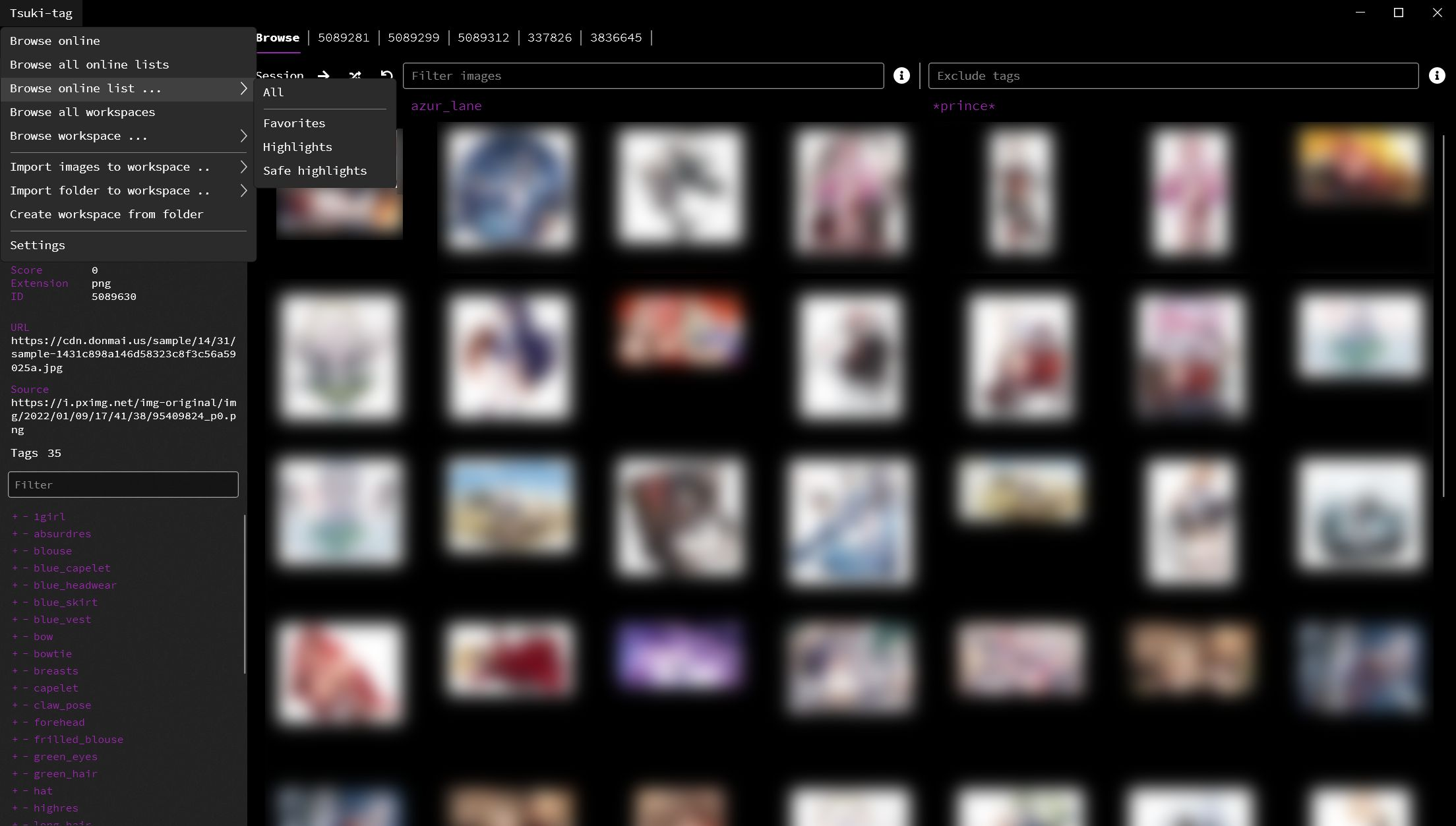
Task: Focus the 'Filter images' input field
Action: click(x=643, y=76)
